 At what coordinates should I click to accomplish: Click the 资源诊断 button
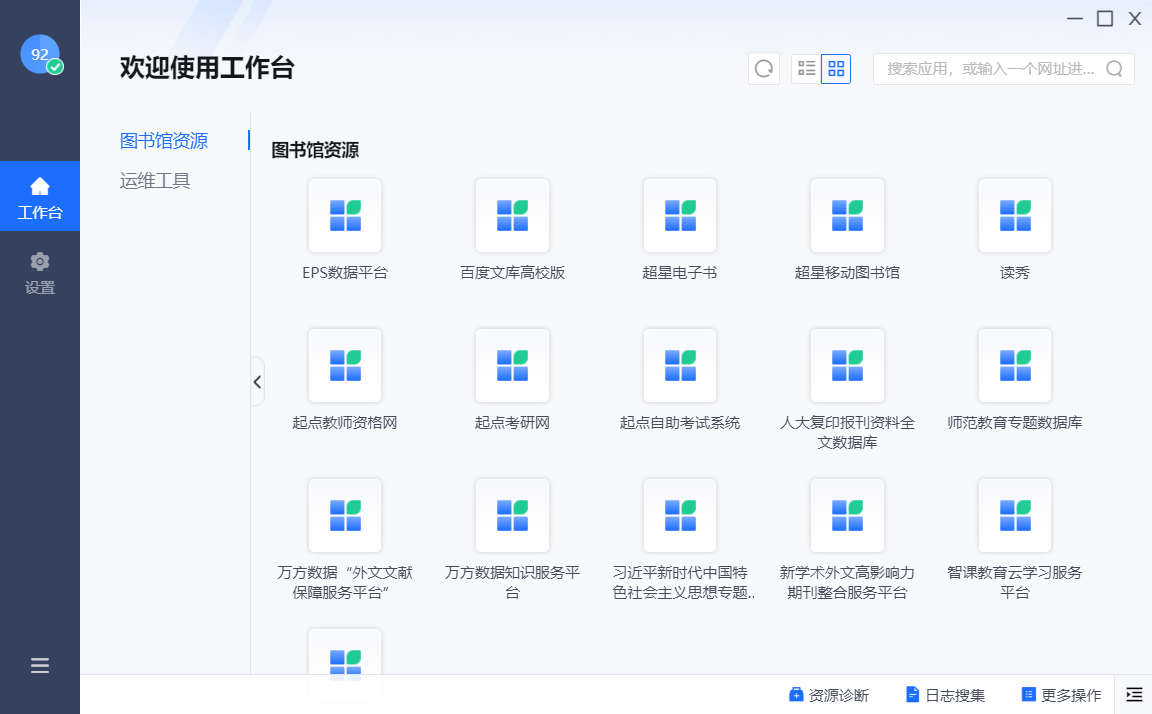pos(829,695)
